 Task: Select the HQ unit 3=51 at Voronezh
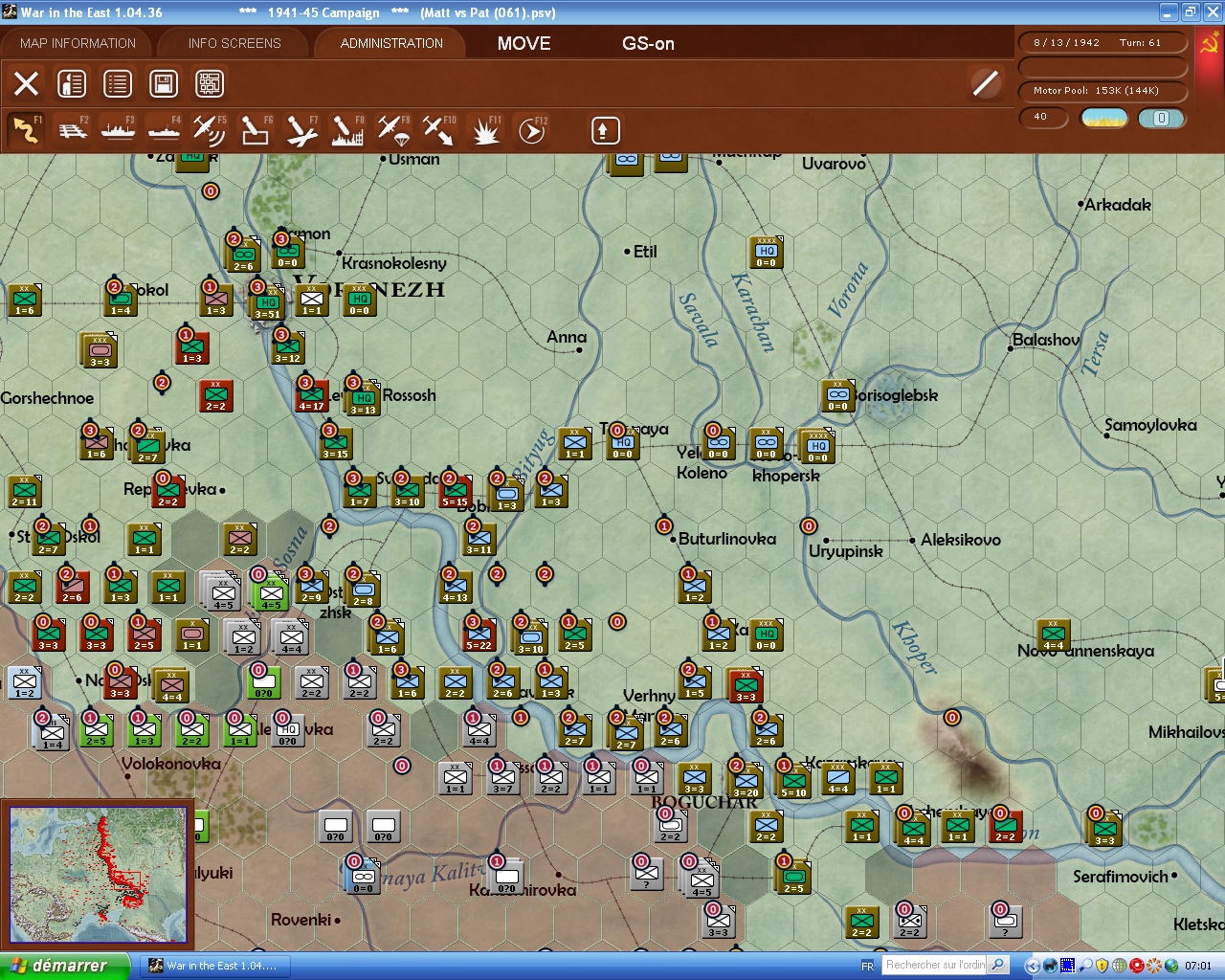267,304
